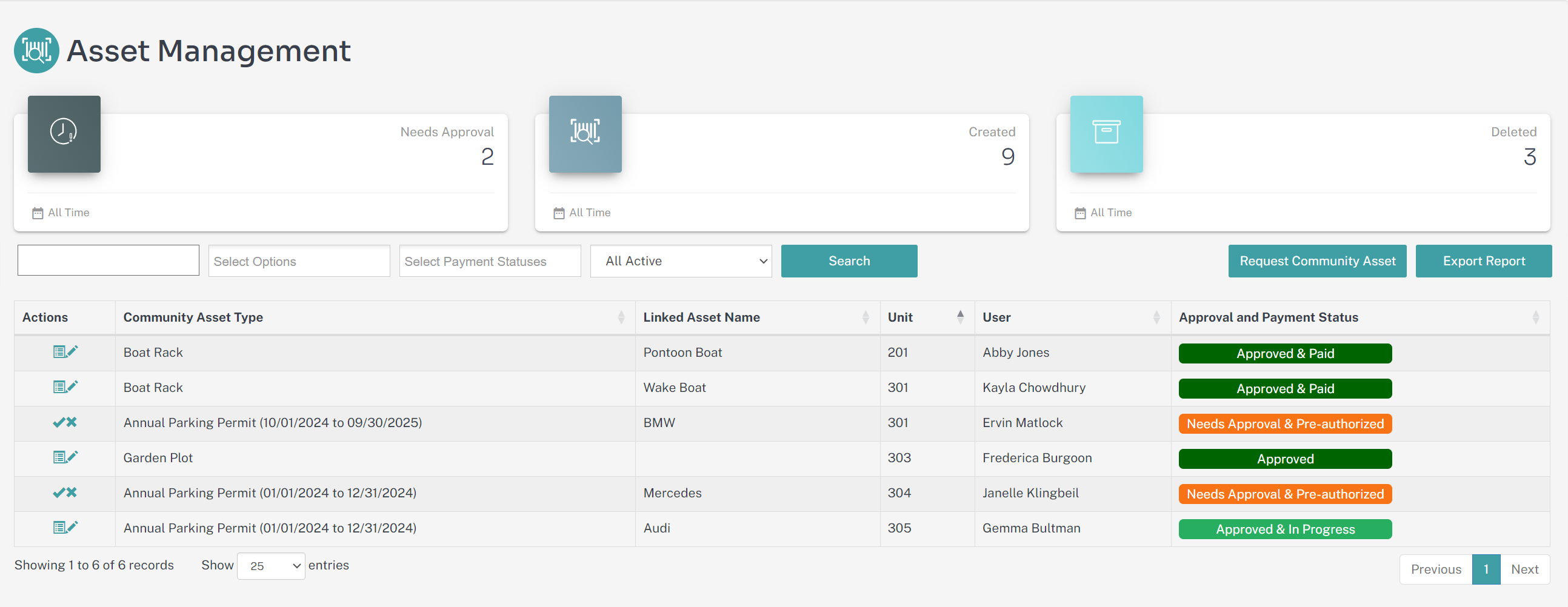Click the Export Report button
Image resolution: width=1568 pixels, height=607 pixels.
(1483, 261)
